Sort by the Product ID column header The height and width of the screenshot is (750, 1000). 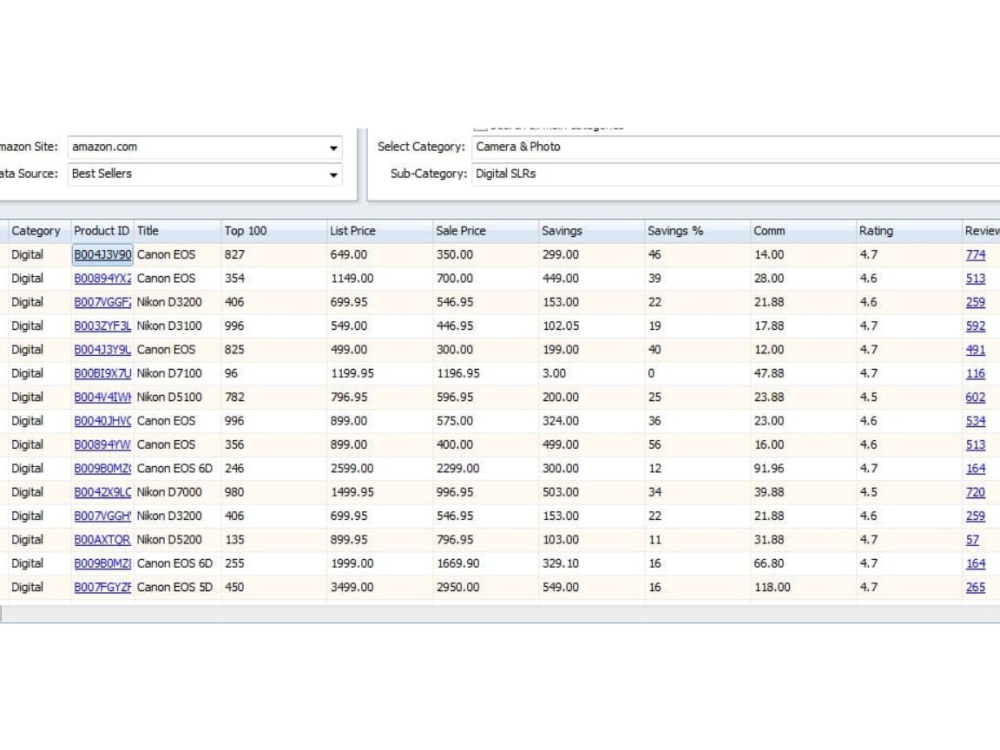click(101, 231)
